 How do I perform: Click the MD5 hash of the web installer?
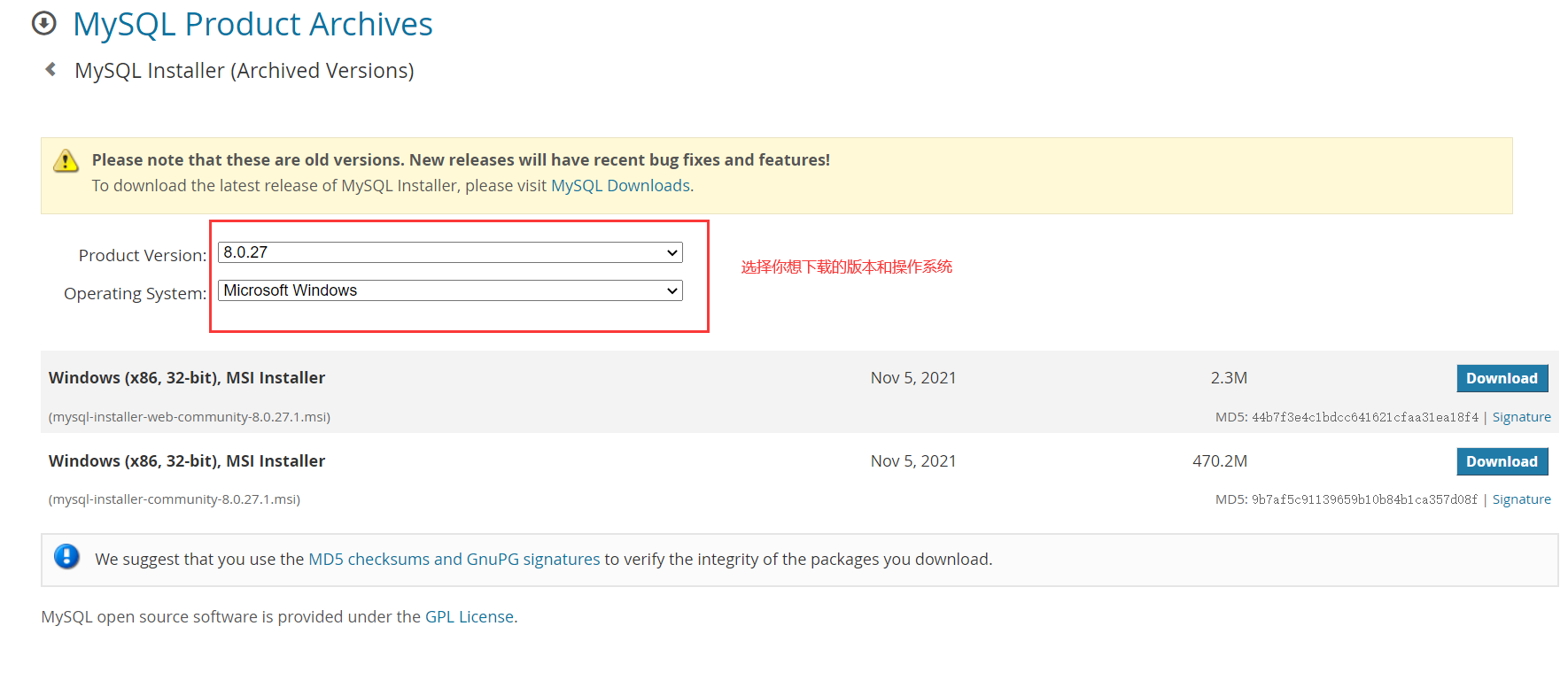click(x=1364, y=417)
